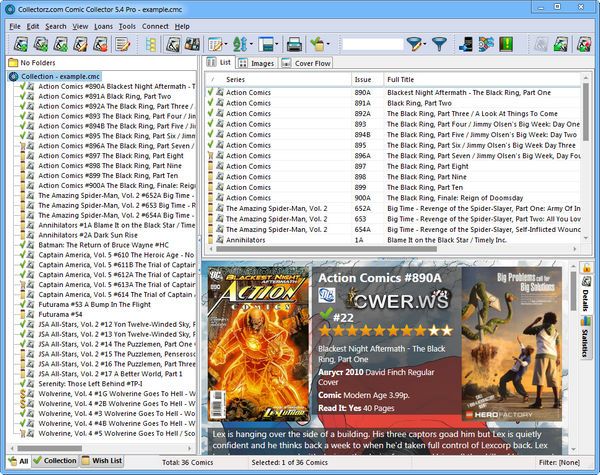Open the Loans menu
The height and width of the screenshot is (475, 600).
tap(99, 25)
